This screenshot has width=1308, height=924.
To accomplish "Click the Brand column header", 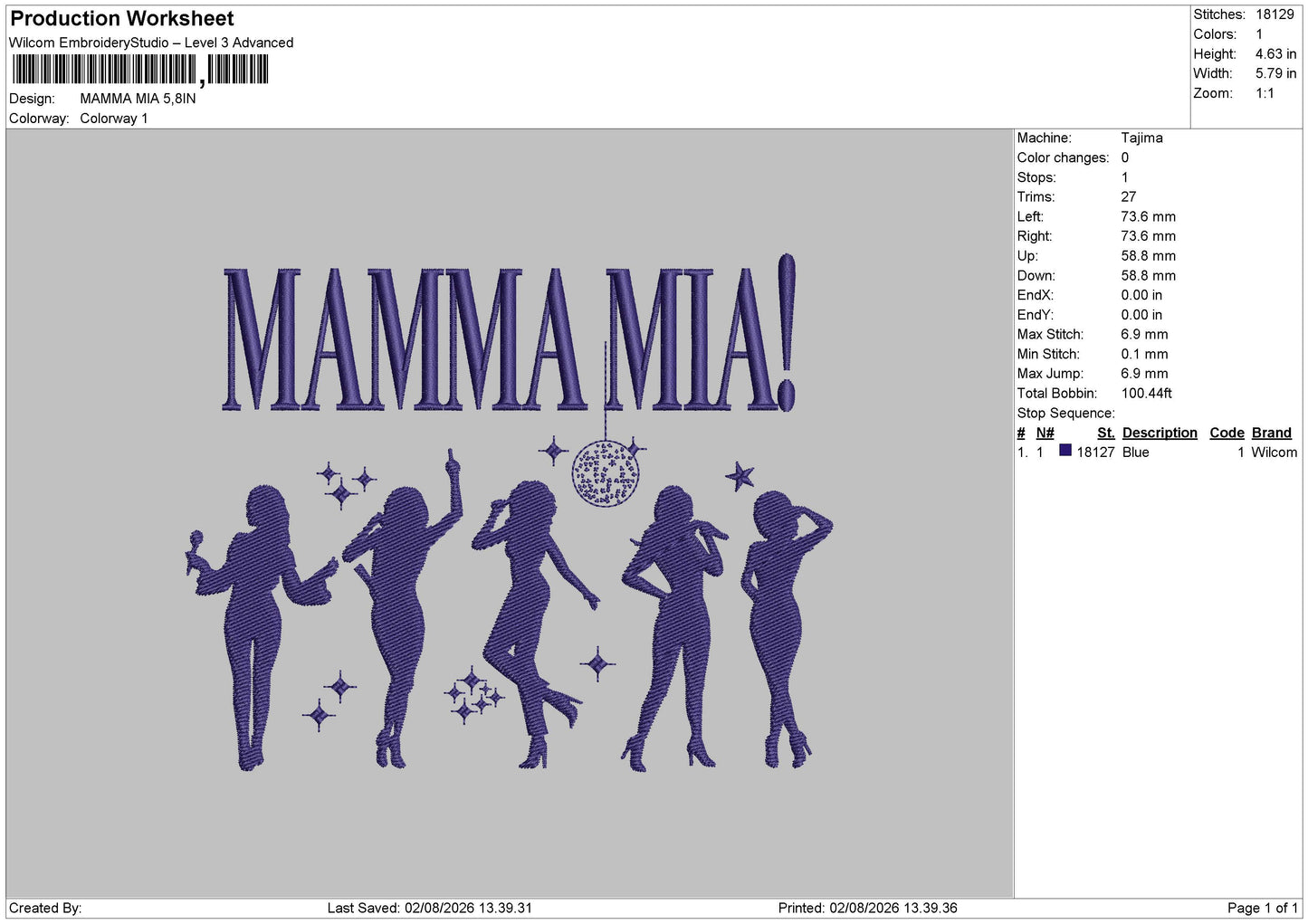I will click(x=1272, y=433).
